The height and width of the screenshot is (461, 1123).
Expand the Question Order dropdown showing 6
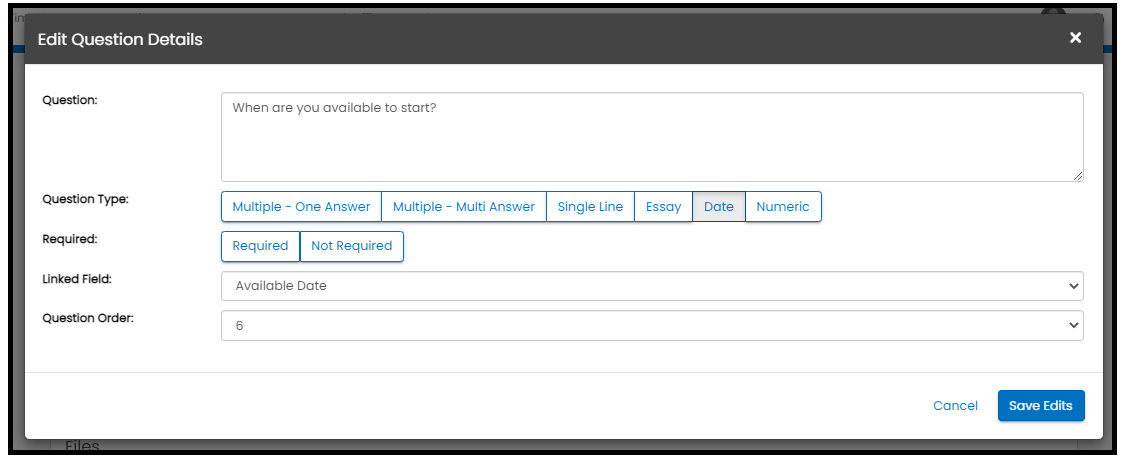[x=651, y=326]
